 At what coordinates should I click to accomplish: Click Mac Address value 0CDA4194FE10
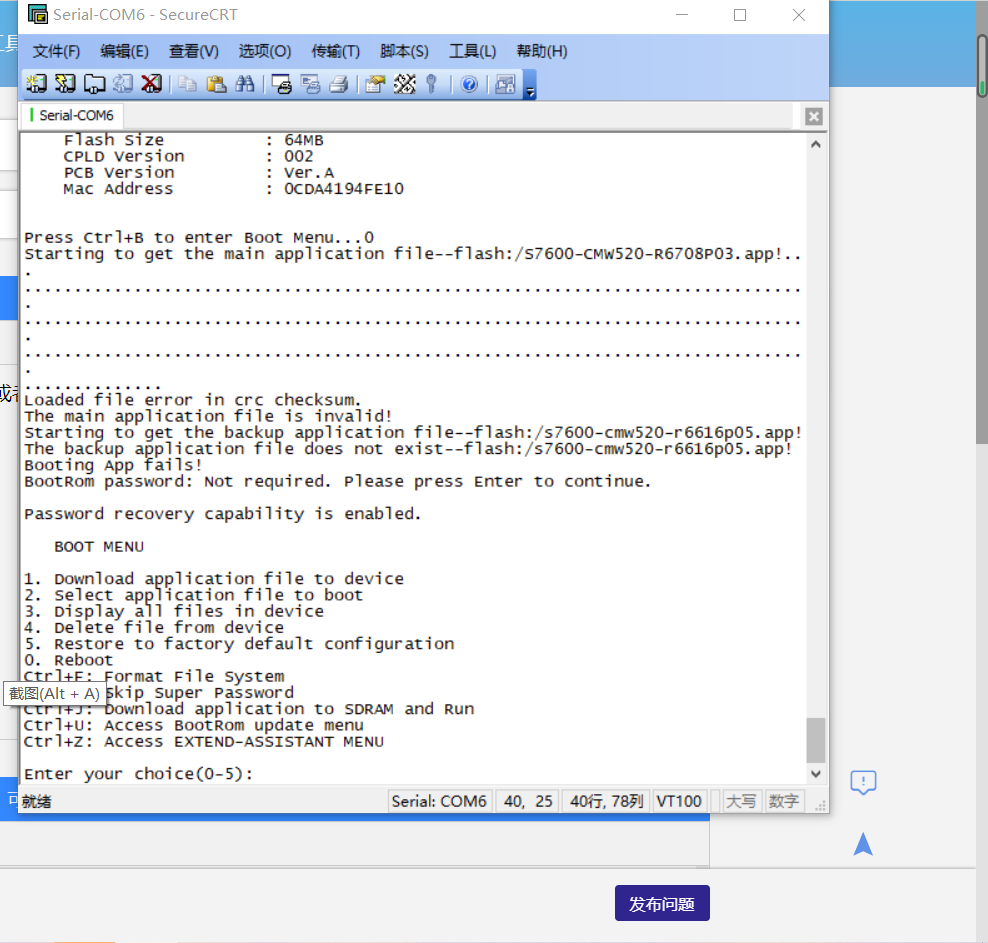click(x=344, y=188)
